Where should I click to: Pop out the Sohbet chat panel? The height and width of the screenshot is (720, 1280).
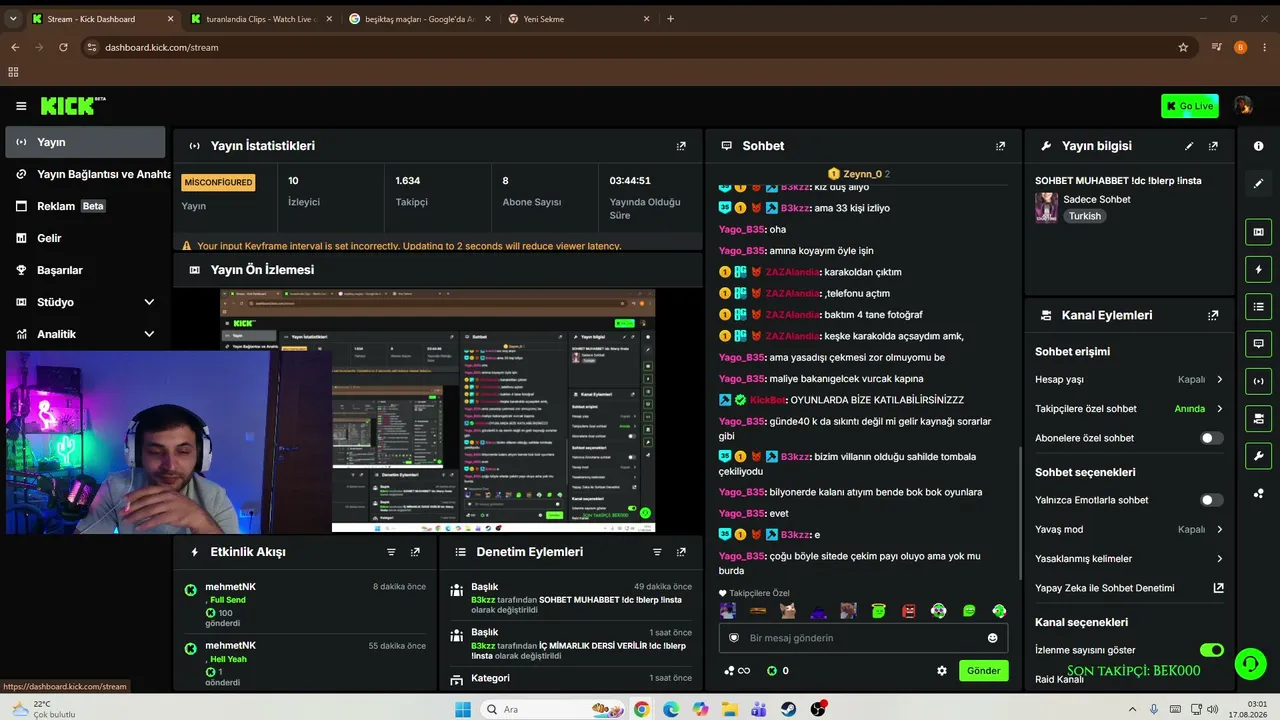tap(1000, 146)
